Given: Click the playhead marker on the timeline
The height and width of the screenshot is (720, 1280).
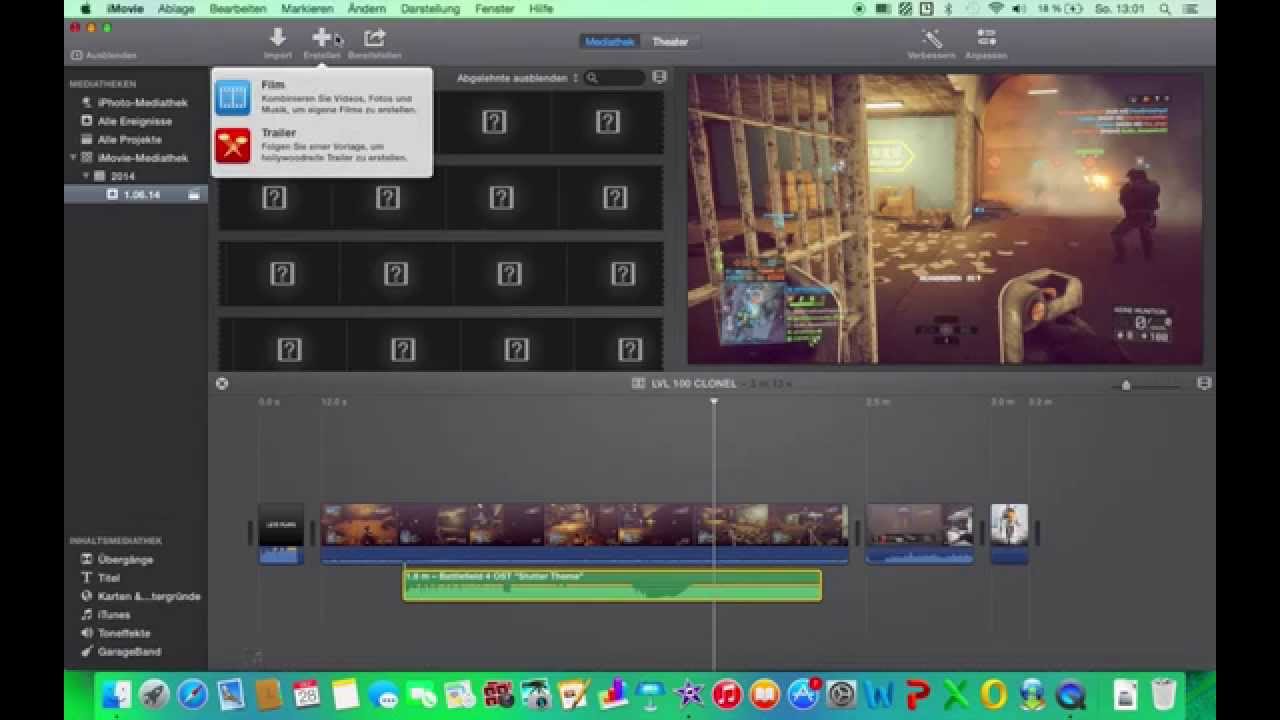Looking at the screenshot, I should (x=714, y=401).
